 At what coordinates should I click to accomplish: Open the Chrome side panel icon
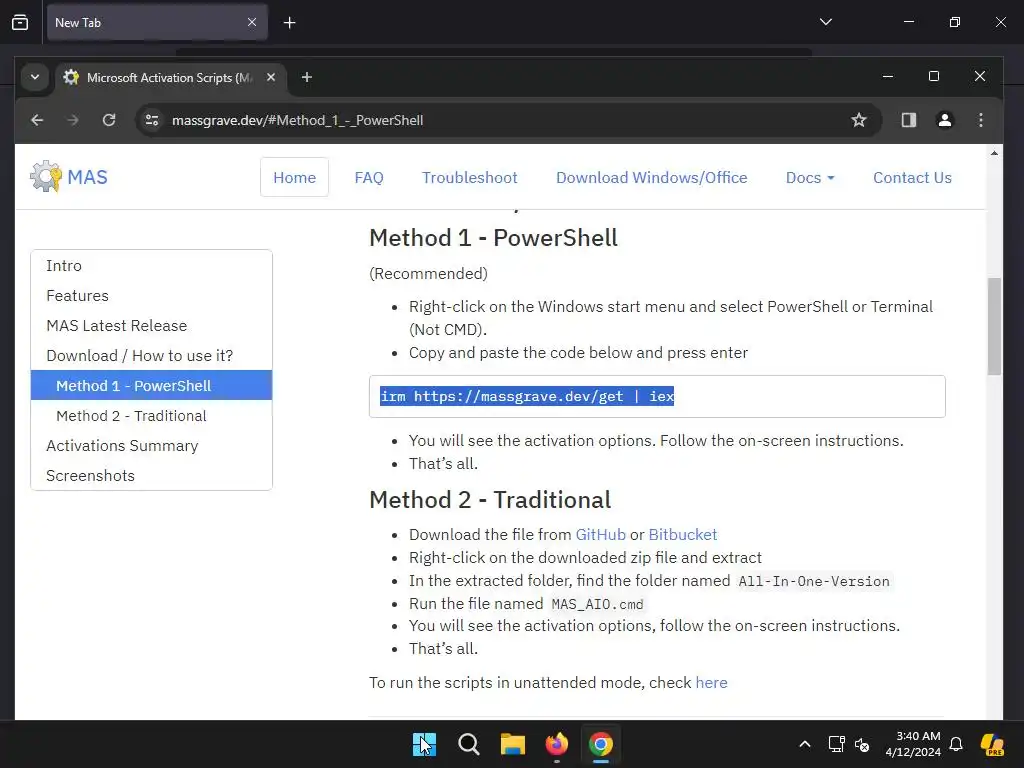point(908,120)
